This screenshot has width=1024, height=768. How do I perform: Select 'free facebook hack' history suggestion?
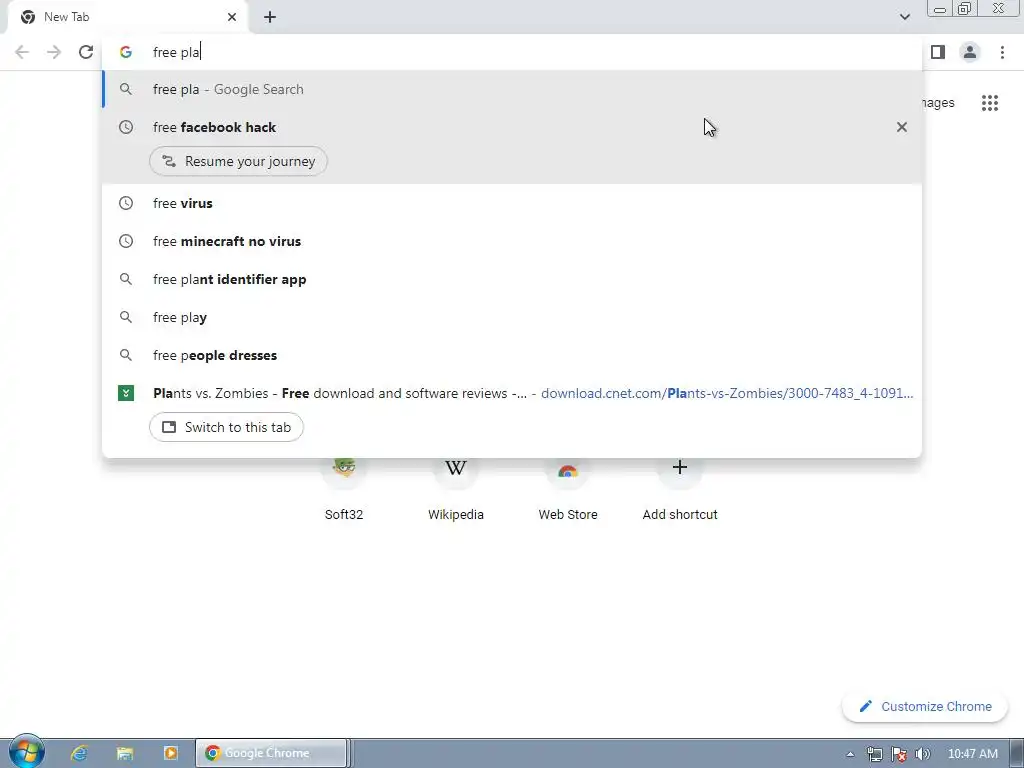click(x=512, y=127)
